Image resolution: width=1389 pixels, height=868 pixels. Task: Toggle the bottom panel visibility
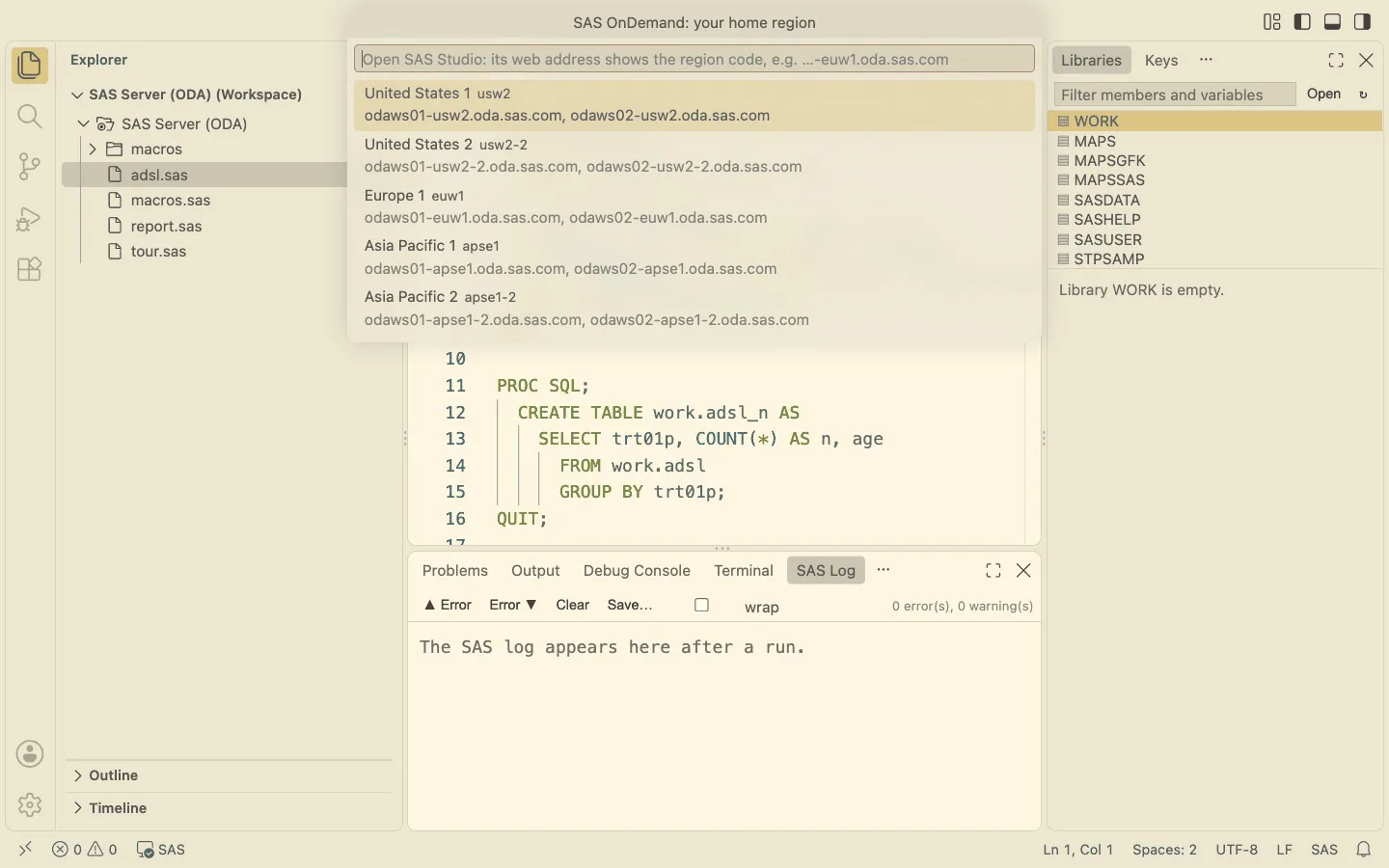coord(1333,22)
